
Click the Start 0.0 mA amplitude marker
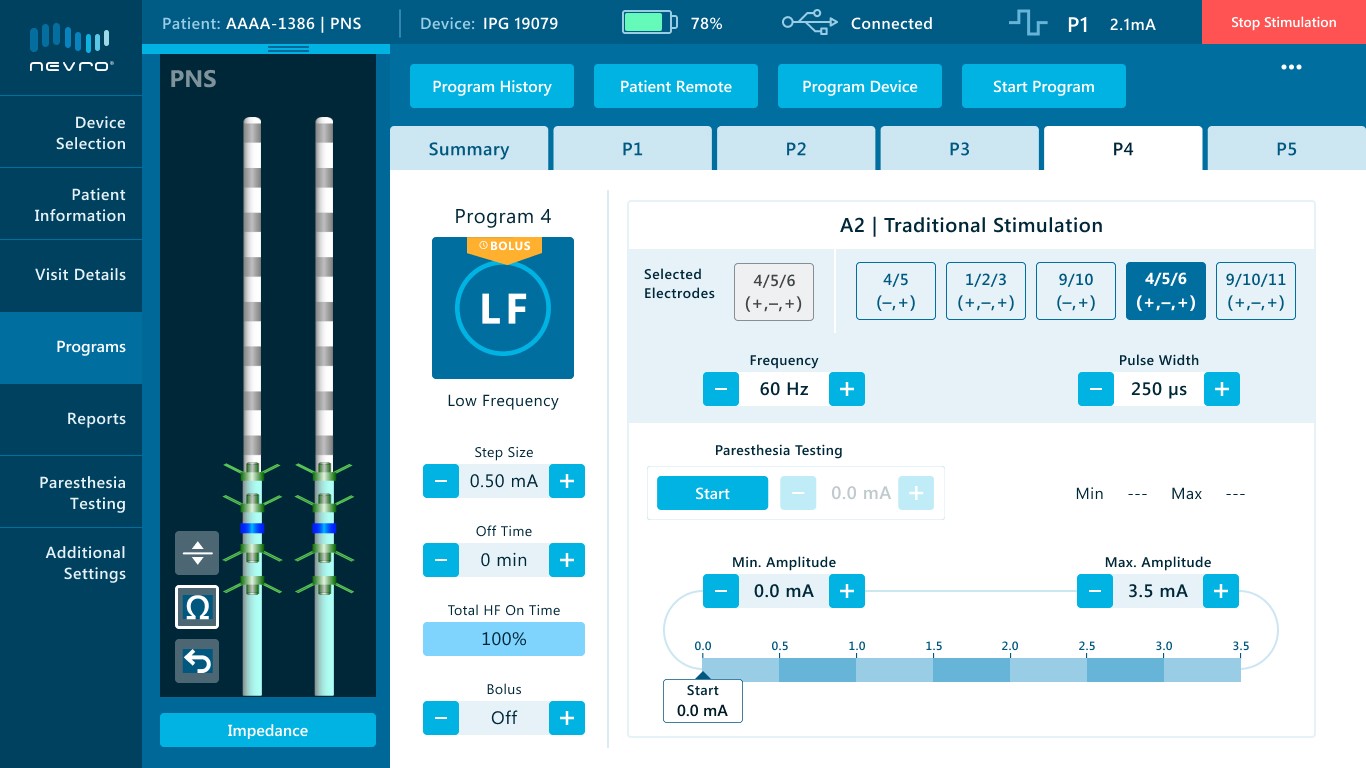(703, 700)
